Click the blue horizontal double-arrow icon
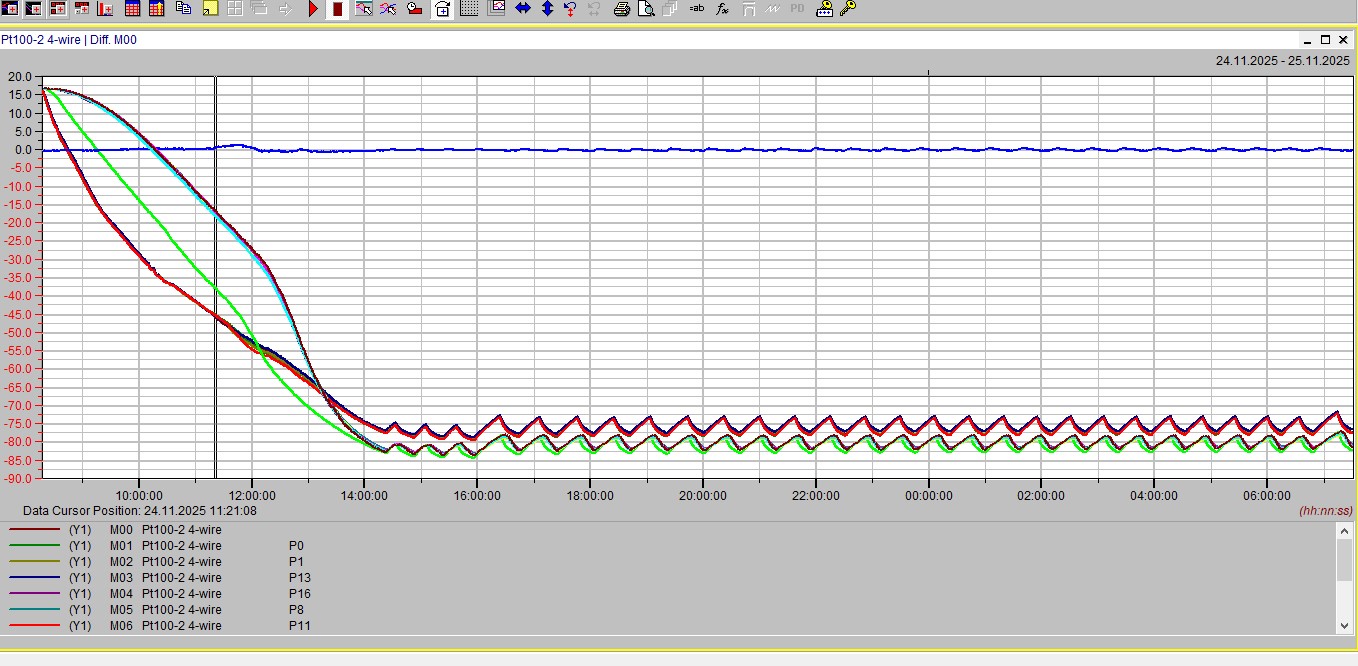This screenshot has width=1358, height=666. click(523, 9)
